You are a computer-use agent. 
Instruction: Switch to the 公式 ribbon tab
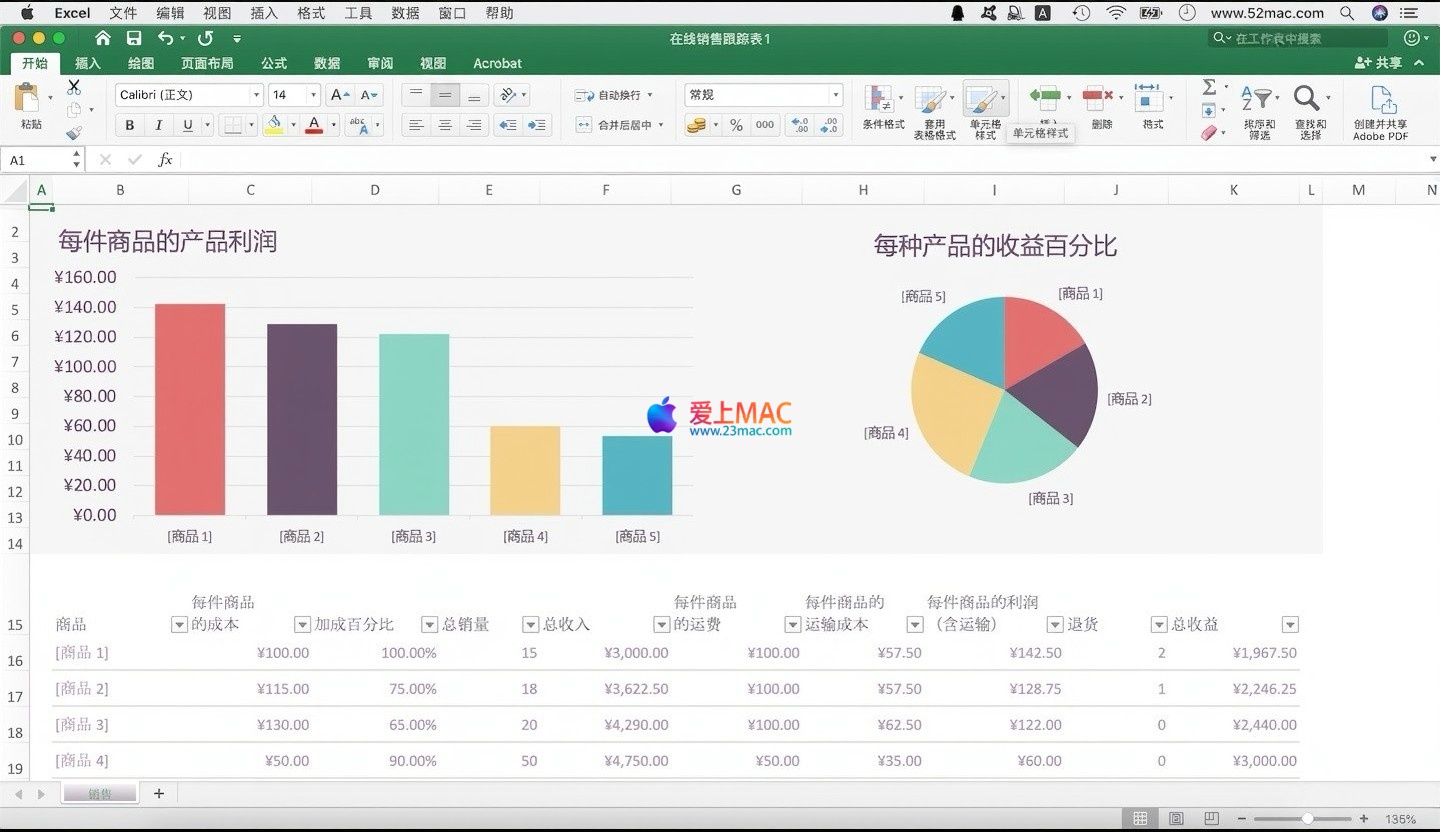(x=274, y=63)
